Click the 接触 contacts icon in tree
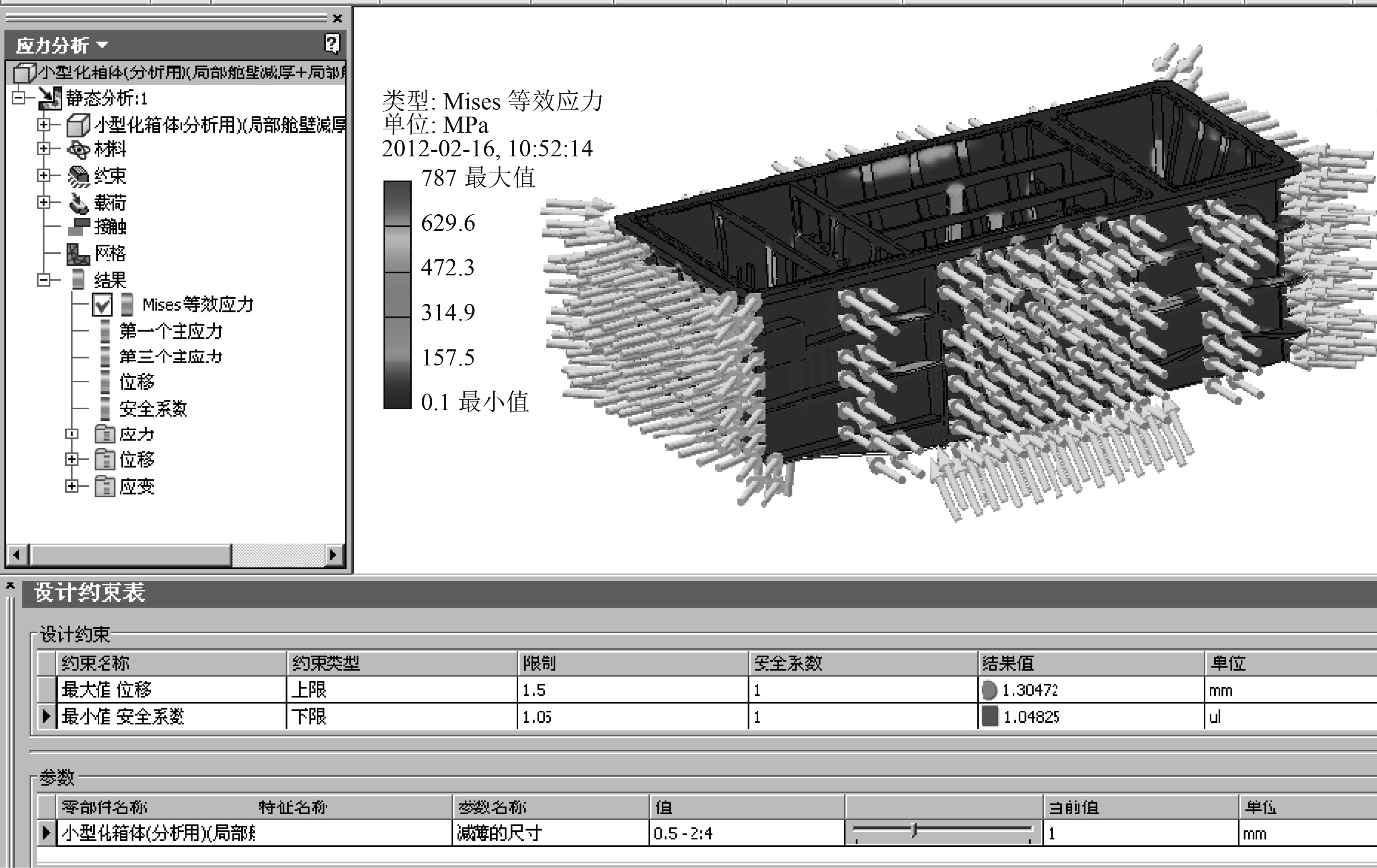Screen dimensions: 1377x868 [79, 226]
